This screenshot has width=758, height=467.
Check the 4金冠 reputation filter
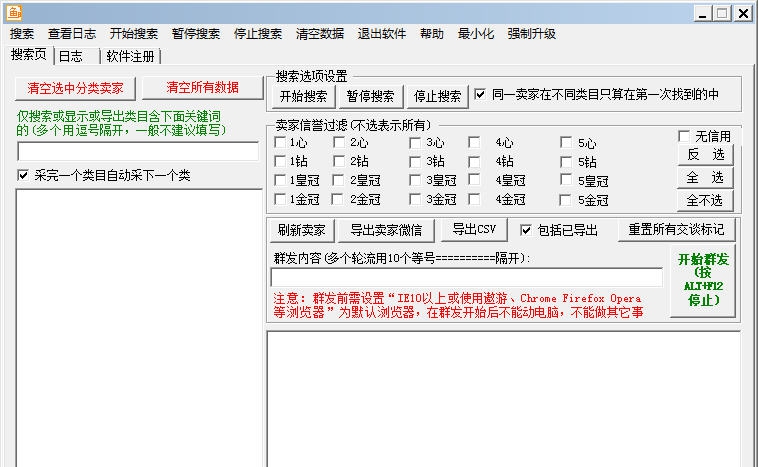474,199
